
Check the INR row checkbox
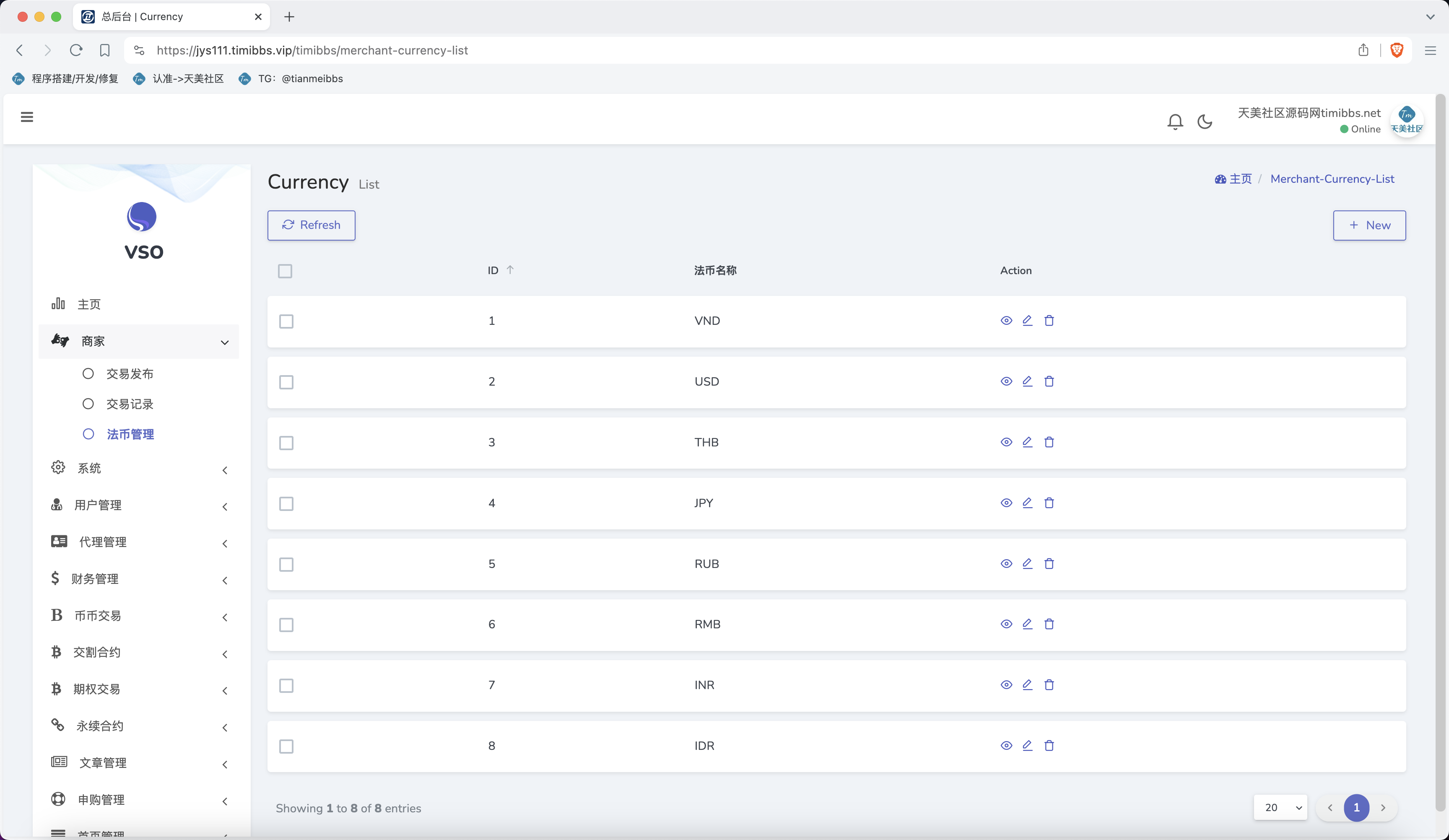click(286, 685)
